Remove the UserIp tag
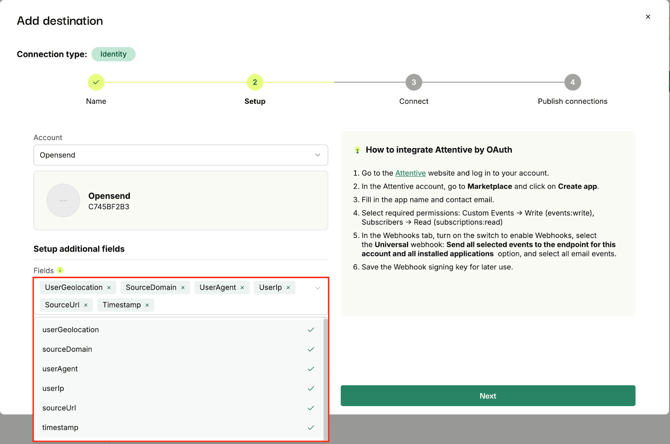This screenshot has height=444, width=670. pos(288,288)
